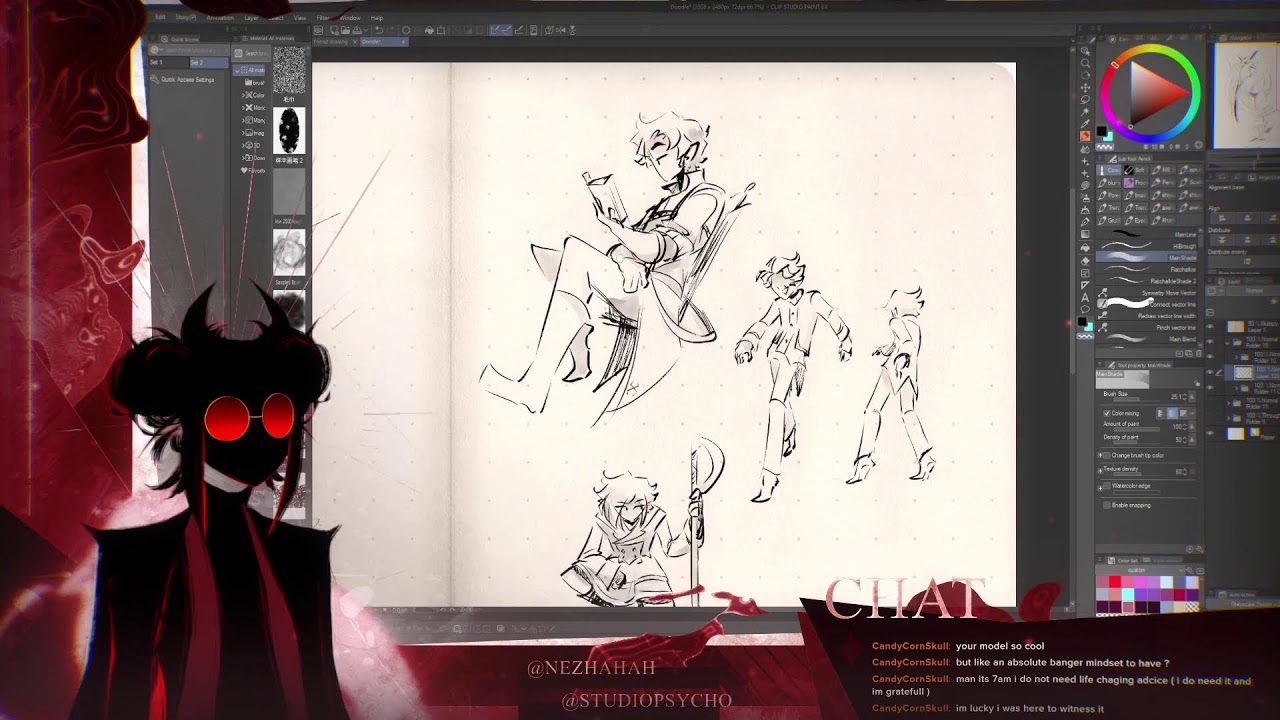The image size is (1280, 720).
Task: Click the Save icon in command bar
Action: pos(357,30)
